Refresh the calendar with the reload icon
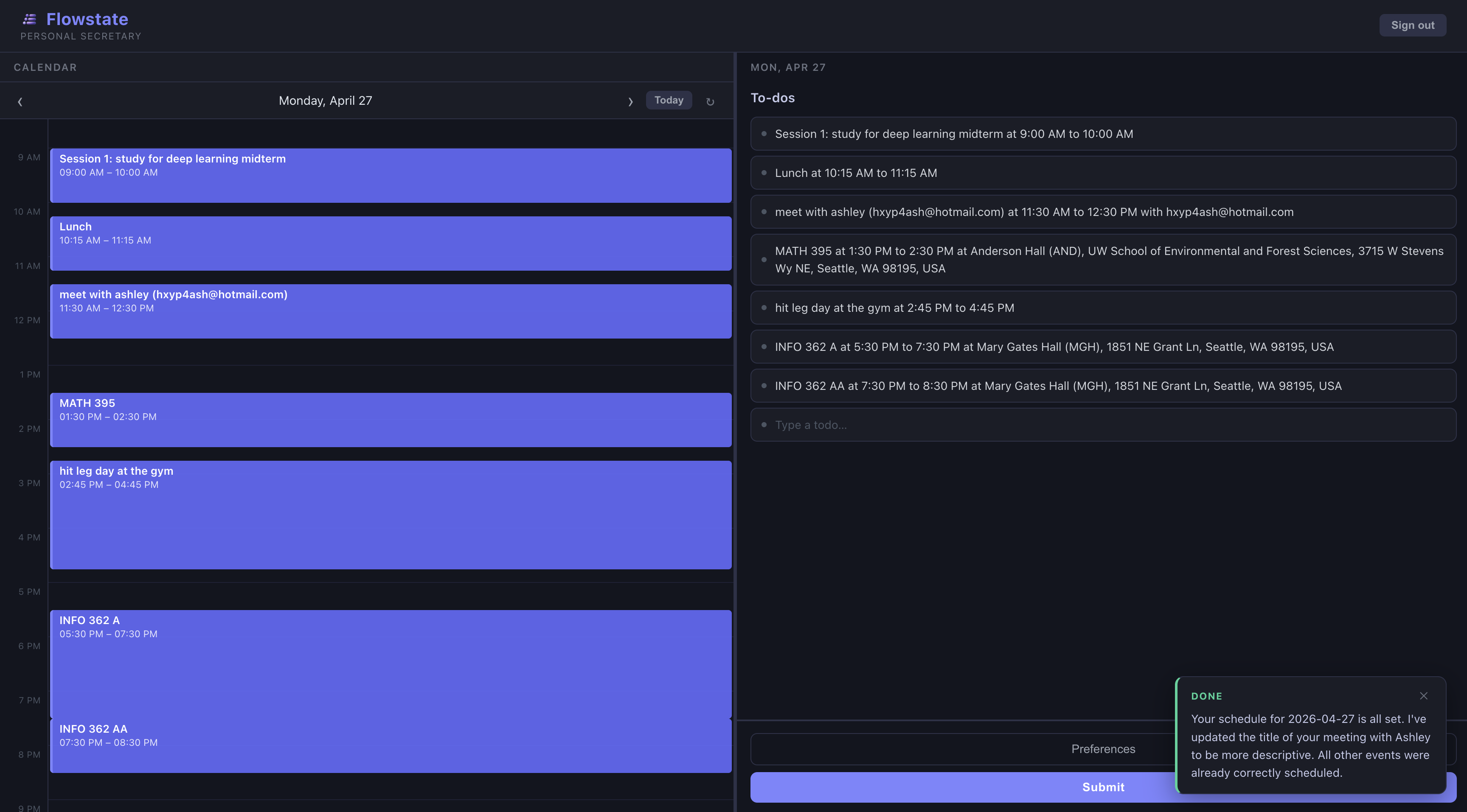The width and height of the screenshot is (1467, 812). pos(710,101)
